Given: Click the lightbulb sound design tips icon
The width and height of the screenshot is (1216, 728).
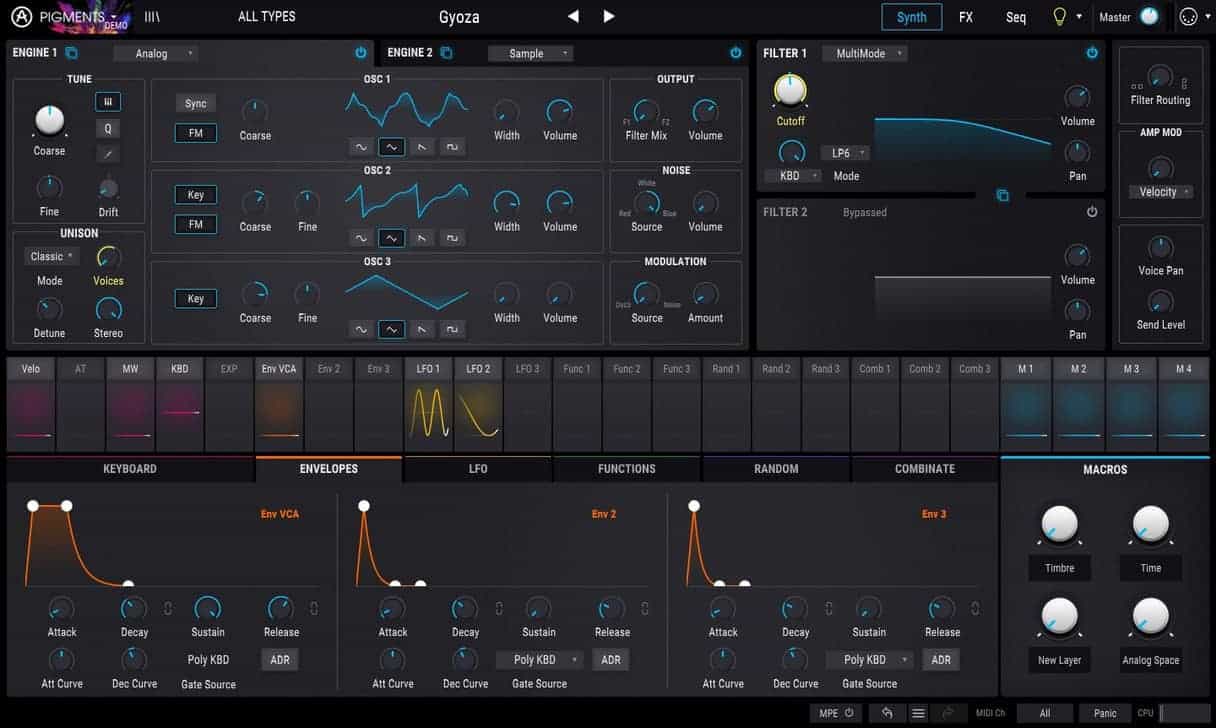Looking at the screenshot, I should (1059, 17).
